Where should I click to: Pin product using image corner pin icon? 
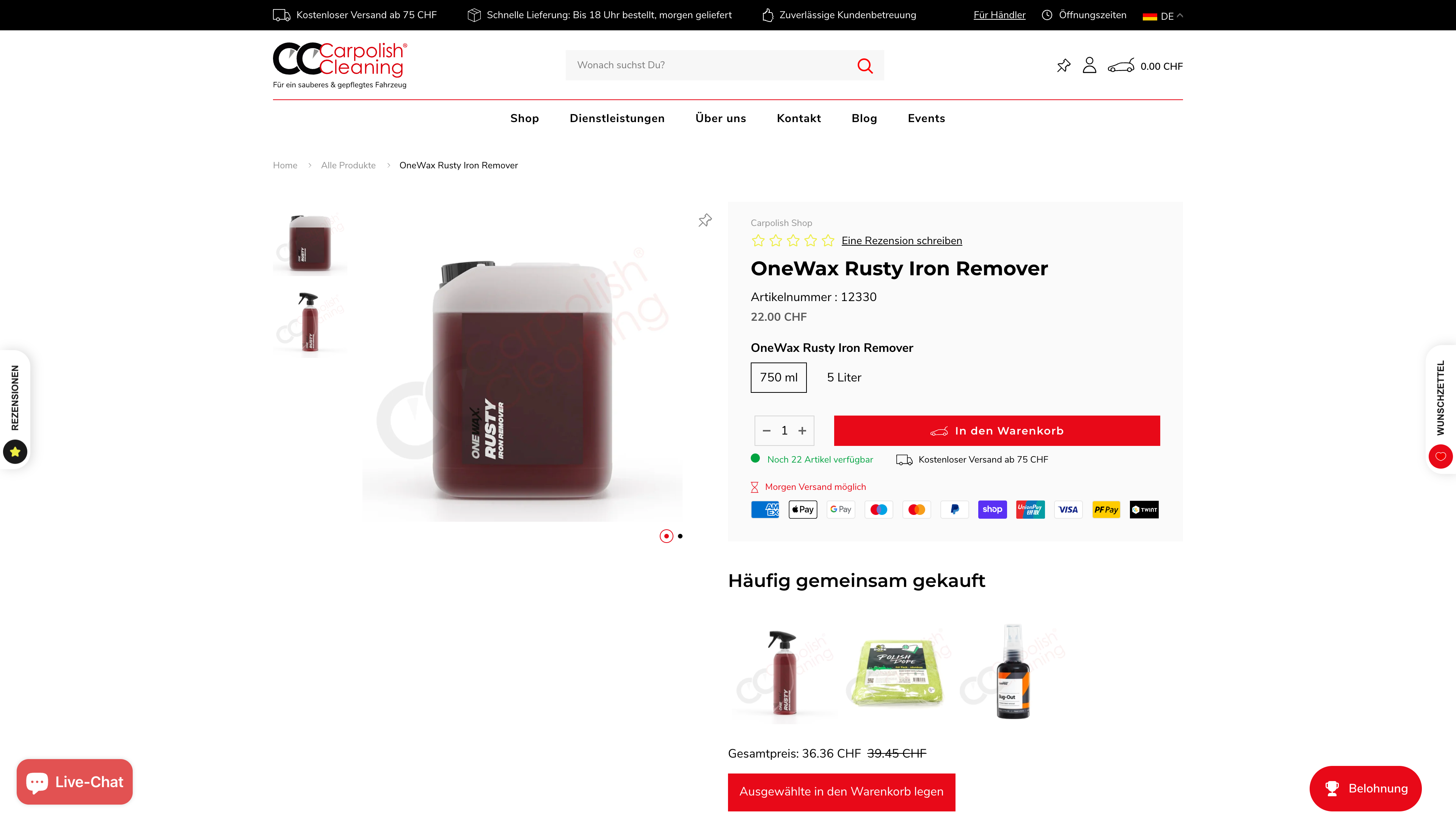(705, 220)
